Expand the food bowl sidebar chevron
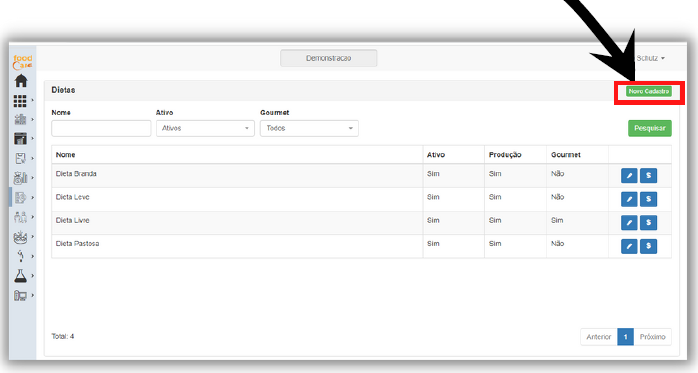 pyautogui.click(x=32, y=236)
